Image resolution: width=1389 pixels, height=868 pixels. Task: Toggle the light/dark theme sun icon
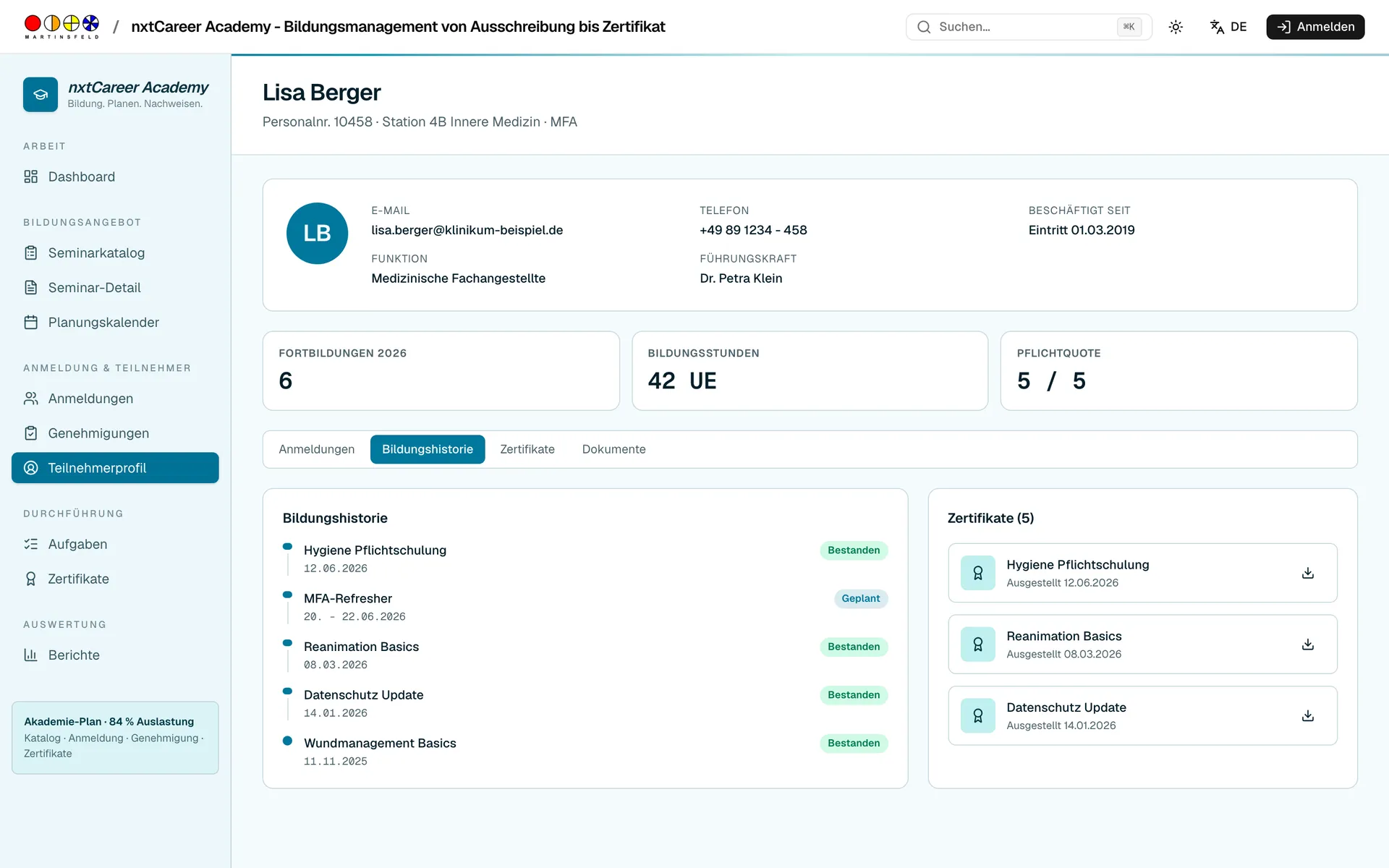(1176, 27)
